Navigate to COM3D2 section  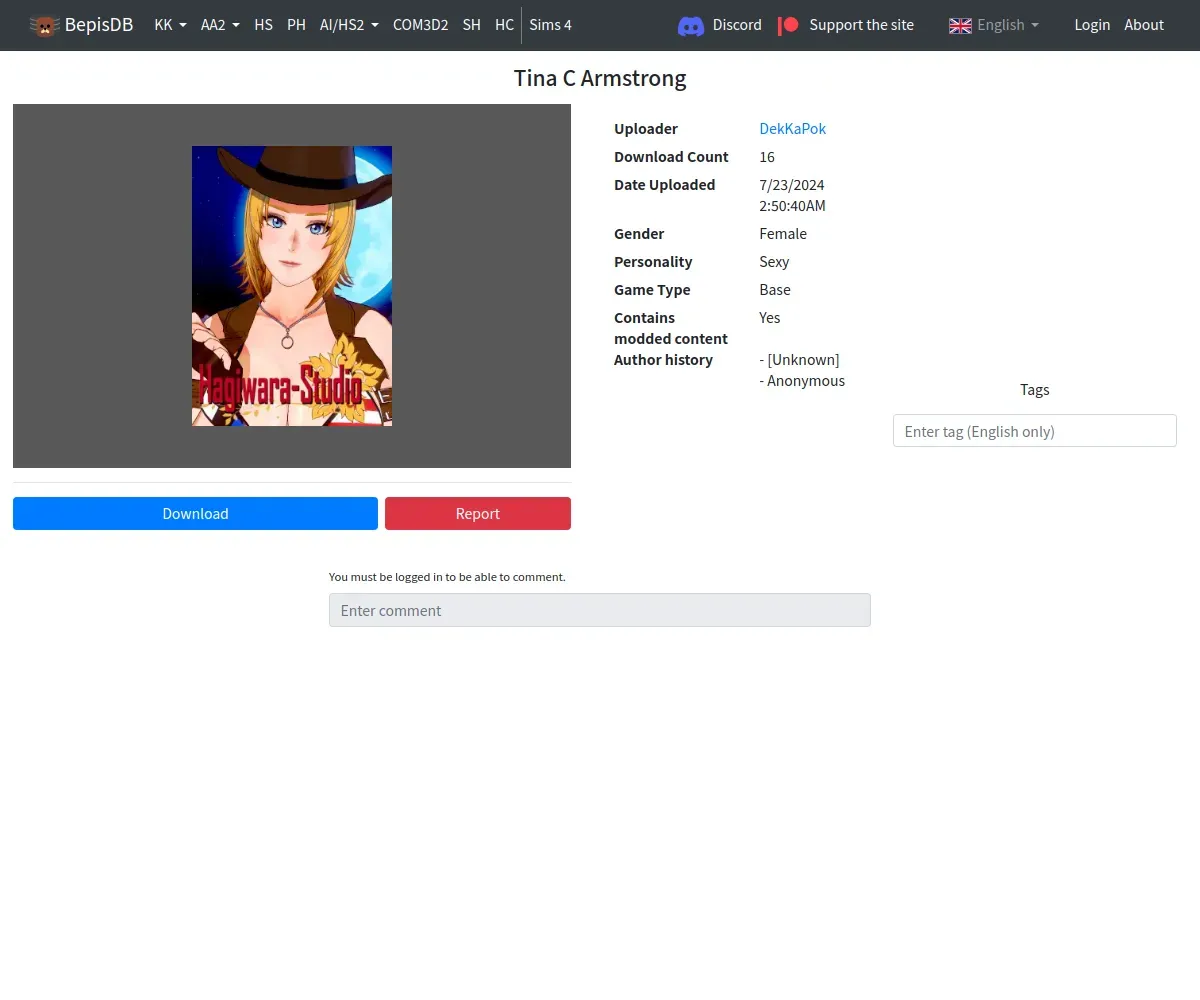pos(421,25)
